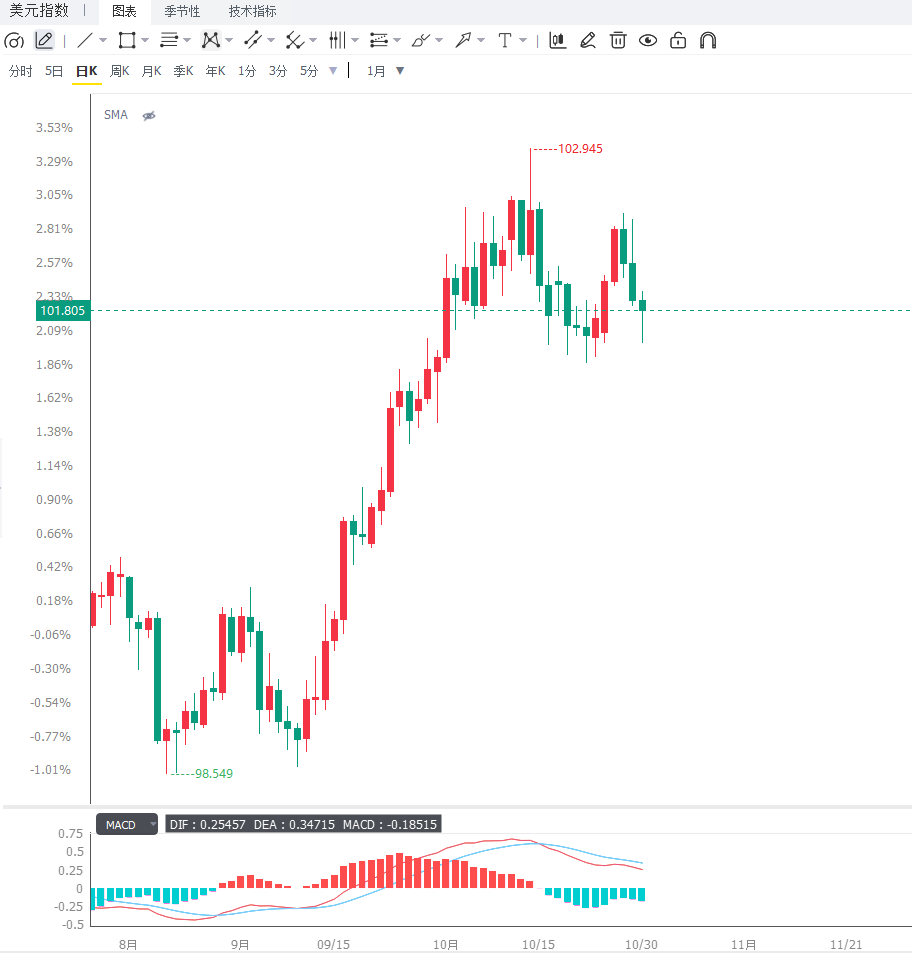Select the 季K quarterly timeframe
The width and height of the screenshot is (912, 958).
(183, 71)
